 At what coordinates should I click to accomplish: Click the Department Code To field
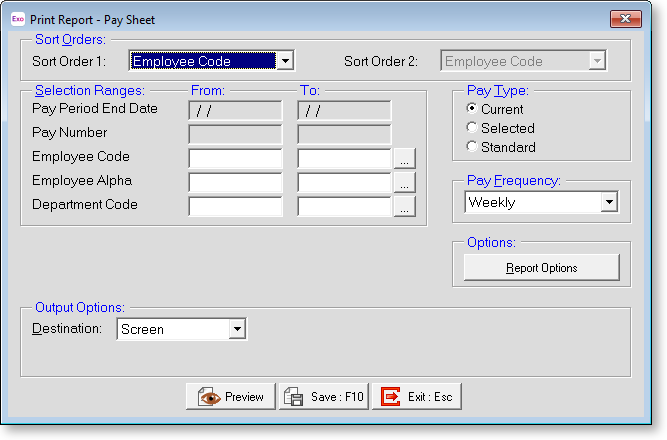[344, 206]
